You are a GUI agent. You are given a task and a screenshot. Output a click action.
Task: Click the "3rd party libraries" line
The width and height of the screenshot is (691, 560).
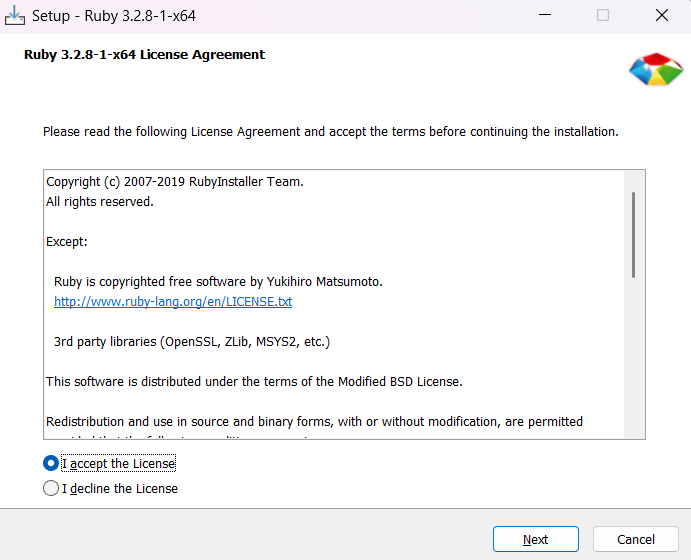point(191,342)
